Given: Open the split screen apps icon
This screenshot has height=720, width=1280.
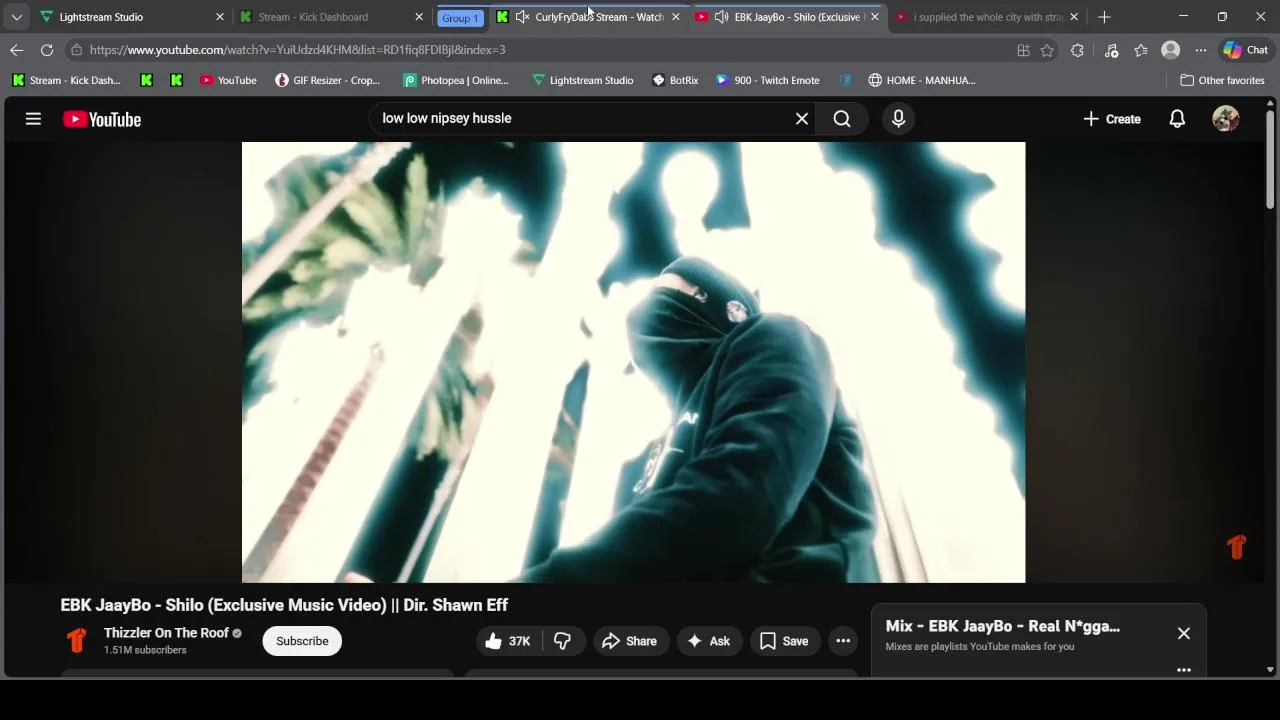Looking at the screenshot, I should tap(1024, 50).
